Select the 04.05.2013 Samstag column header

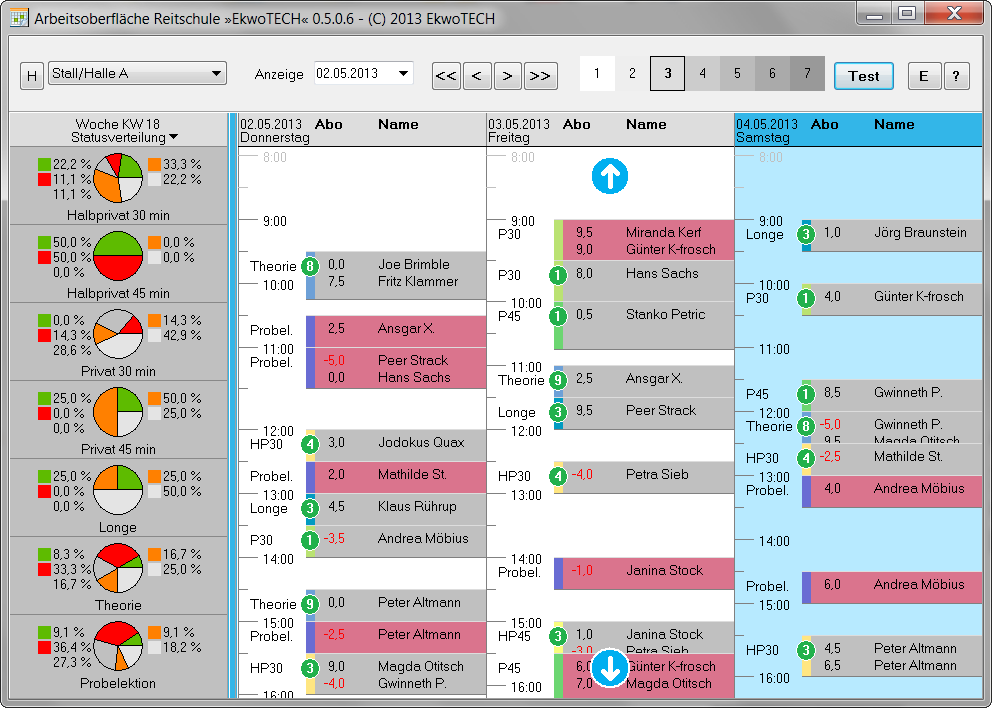click(766, 130)
